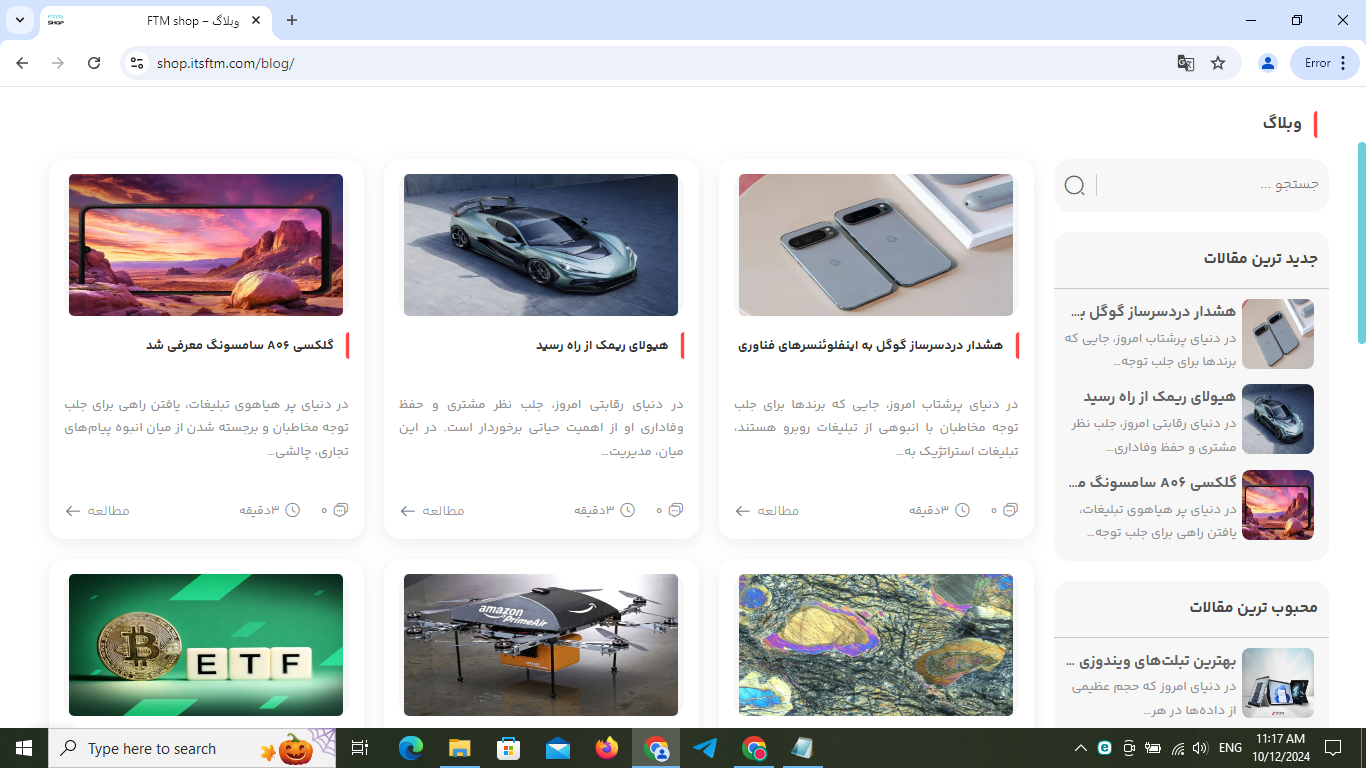The height and width of the screenshot is (768, 1366).
Task: Open the tab search dropdown chevron
Action: (x=19, y=20)
